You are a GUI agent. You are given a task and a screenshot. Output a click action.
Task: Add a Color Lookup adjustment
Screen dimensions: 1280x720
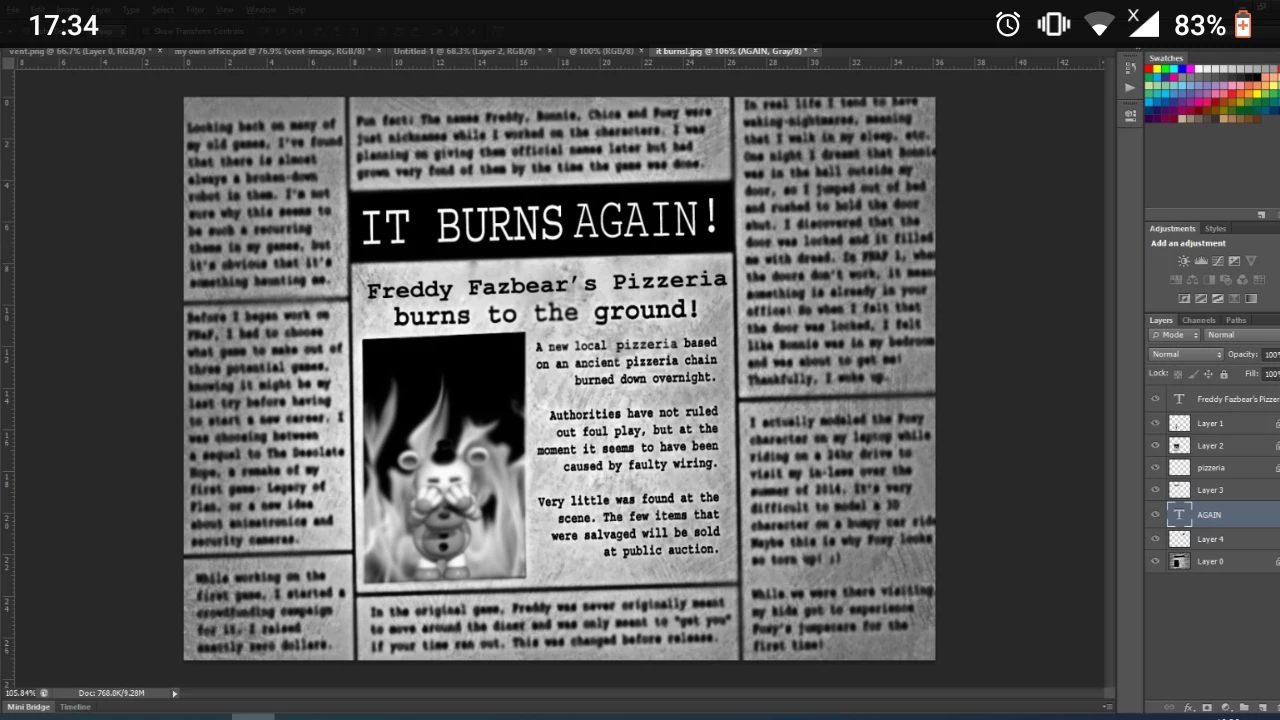point(1259,280)
